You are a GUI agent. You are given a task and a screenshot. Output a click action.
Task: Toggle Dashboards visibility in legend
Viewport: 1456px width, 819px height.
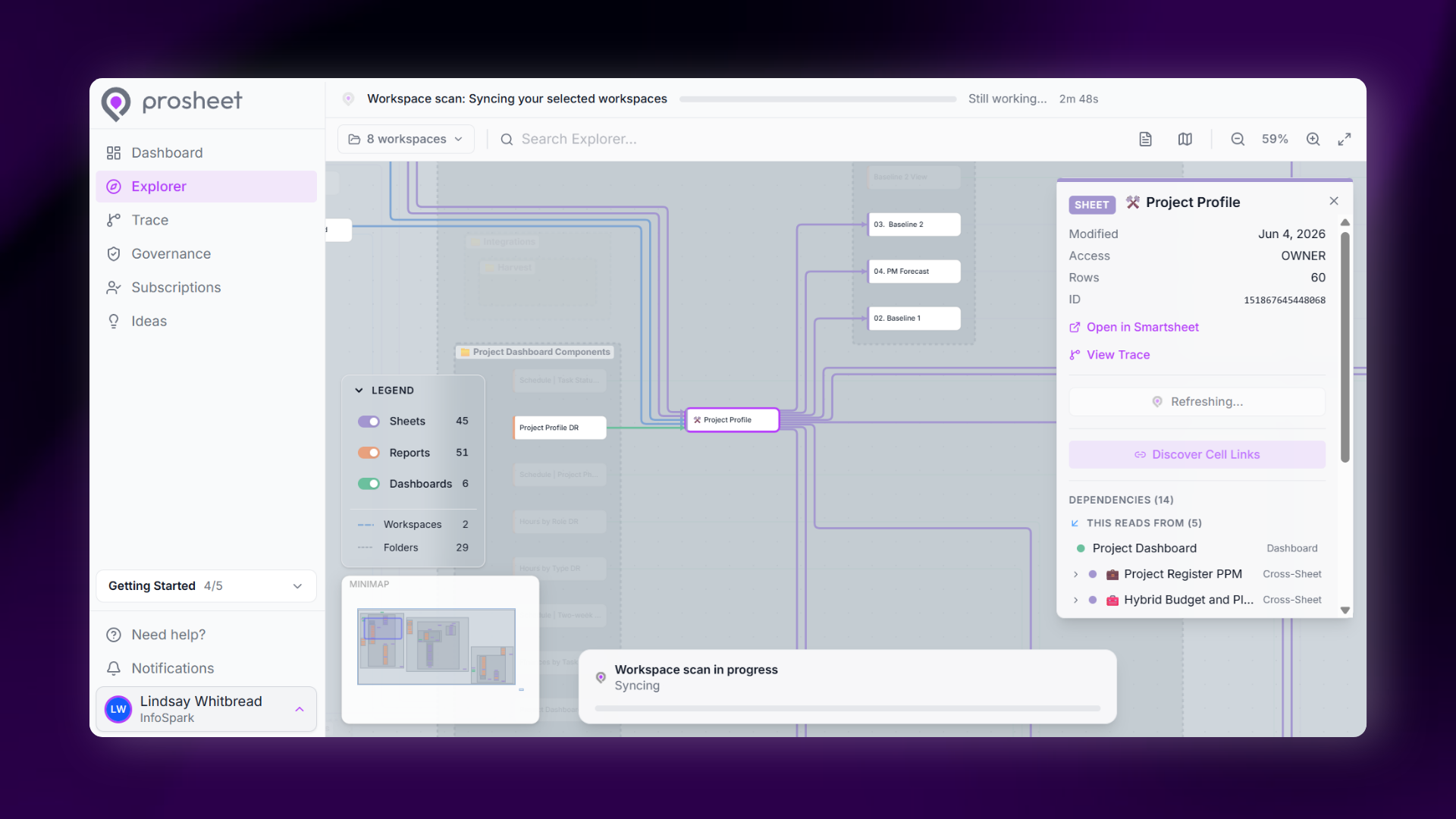[x=369, y=484]
